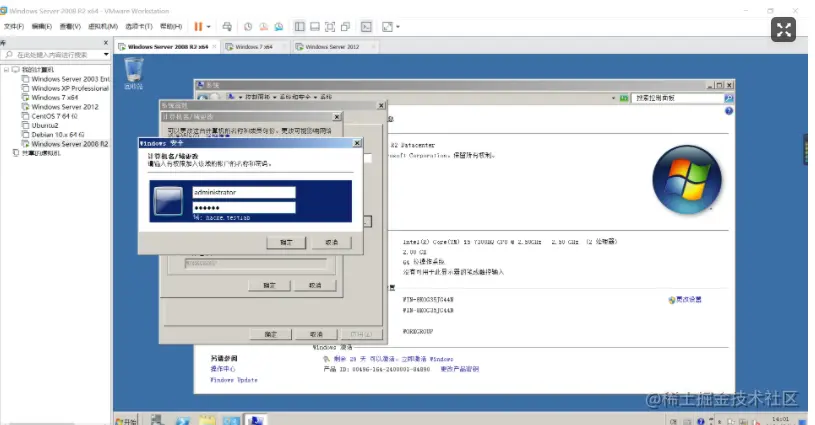Toggle the thumbnail bar view icon
The width and height of the screenshot is (815, 425).
(x=314, y=26)
